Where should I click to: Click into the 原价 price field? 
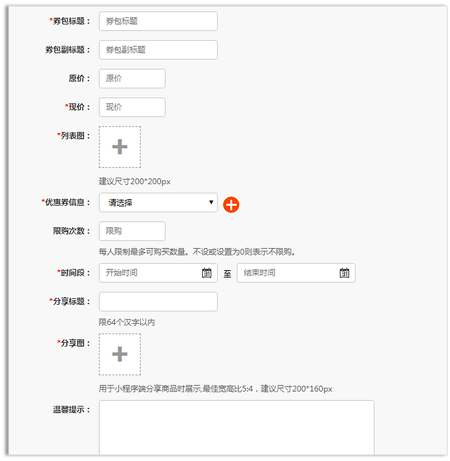(x=132, y=78)
